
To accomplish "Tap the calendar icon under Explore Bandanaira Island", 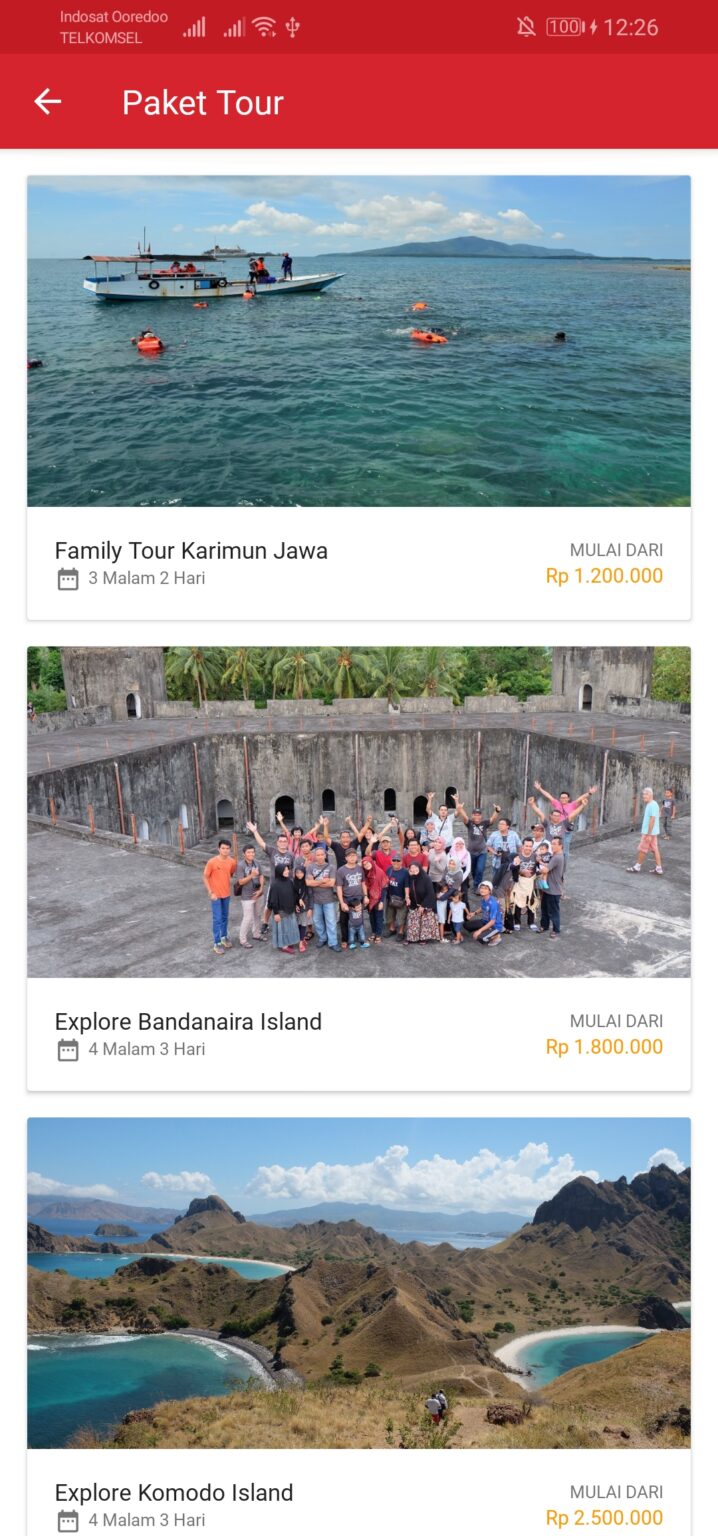I will pyautogui.click(x=68, y=1050).
